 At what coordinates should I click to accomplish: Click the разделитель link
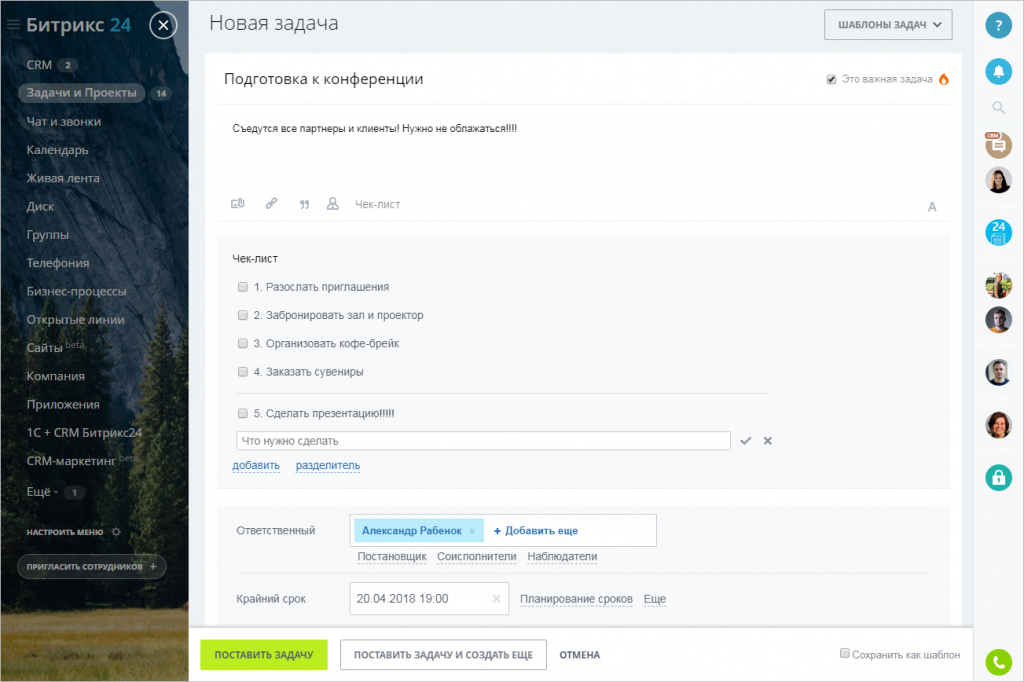328,465
